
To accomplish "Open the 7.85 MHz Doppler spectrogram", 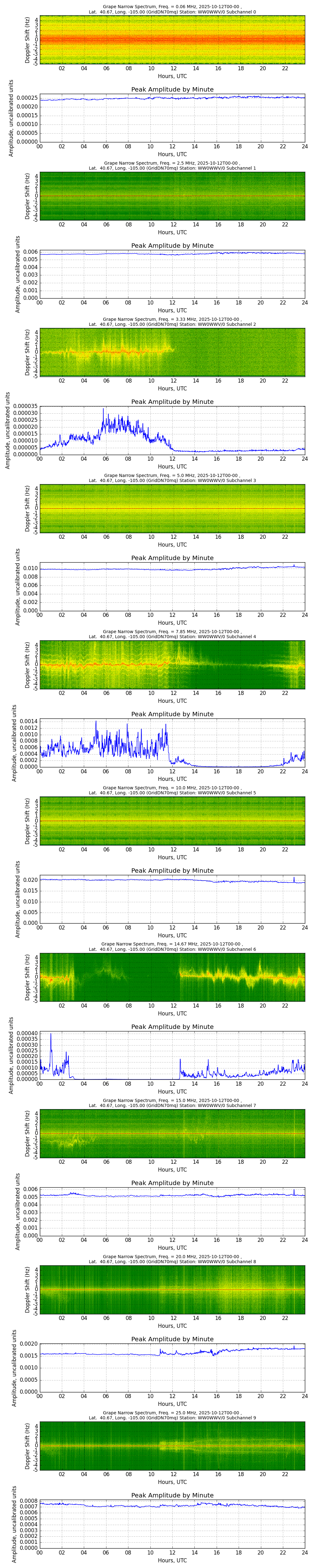I will point(172,665).
